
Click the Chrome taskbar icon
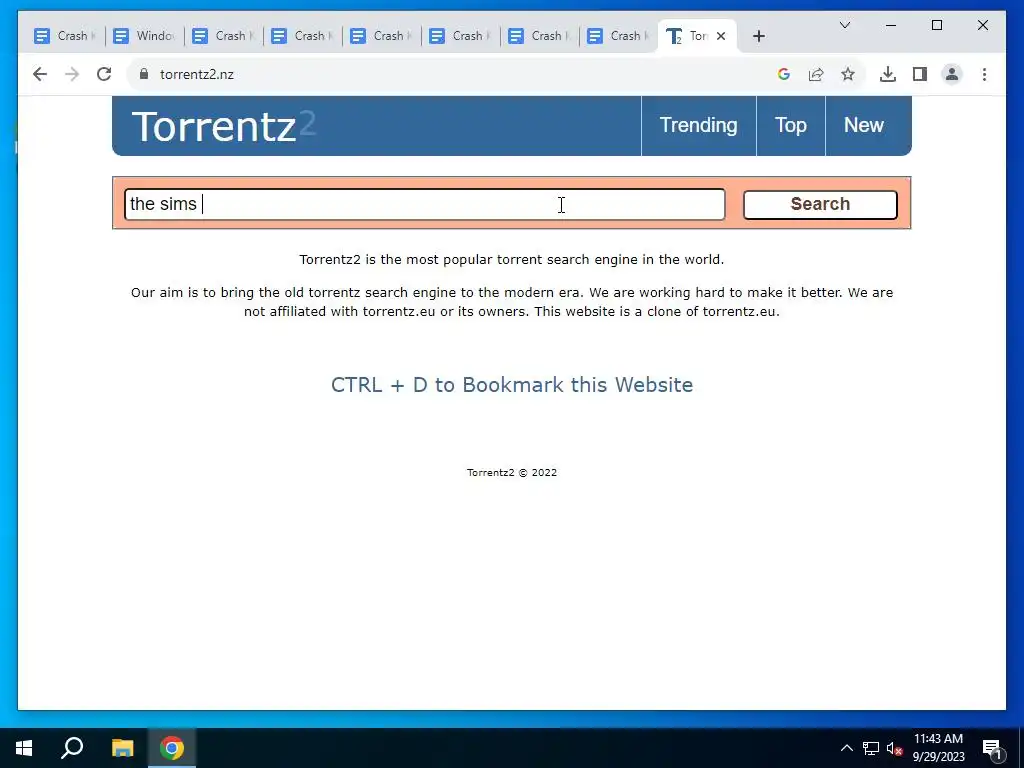[x=172, y=748]
